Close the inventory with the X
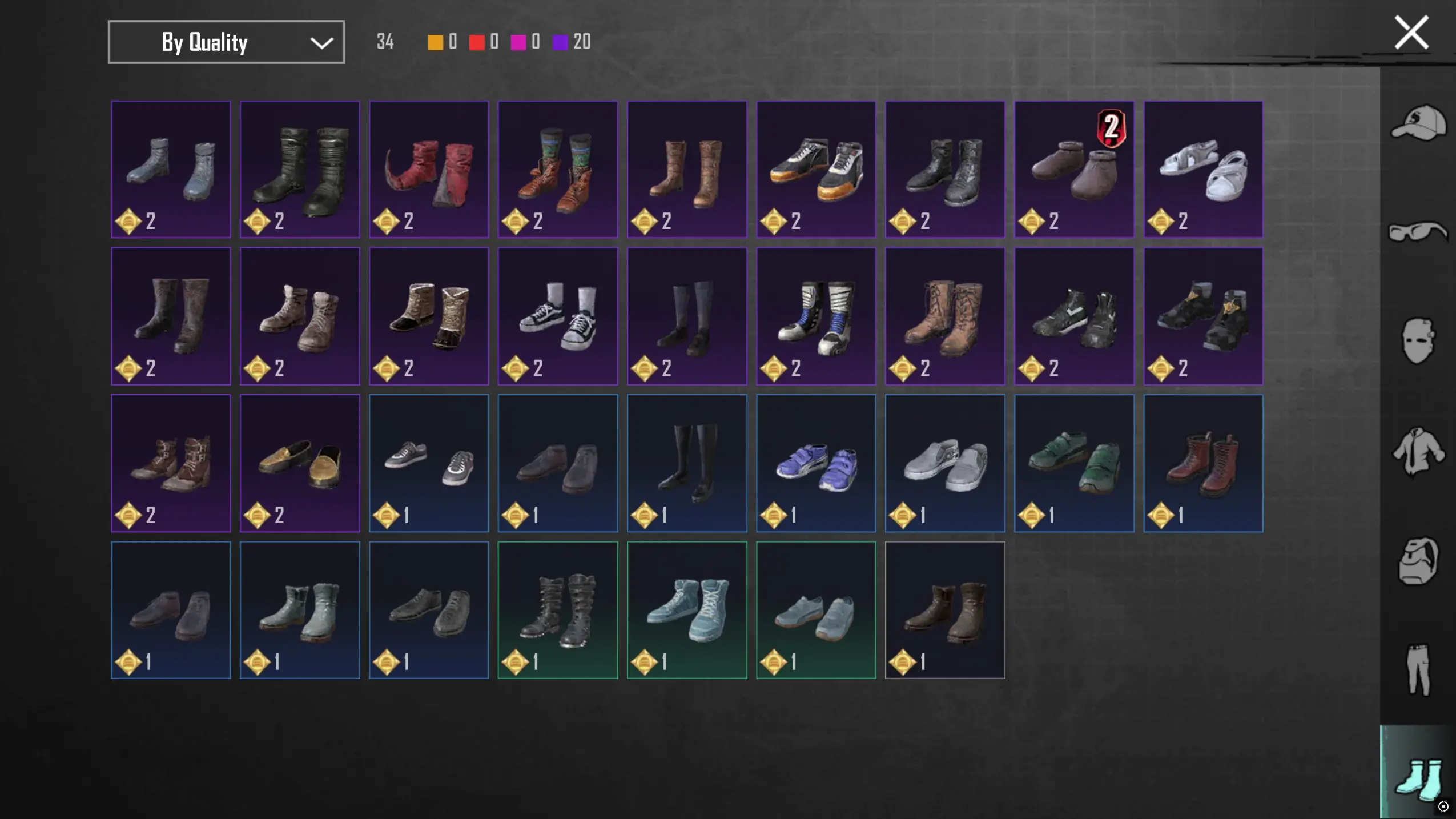This screenshot has height=819, width=1456. pos(1411,33)
